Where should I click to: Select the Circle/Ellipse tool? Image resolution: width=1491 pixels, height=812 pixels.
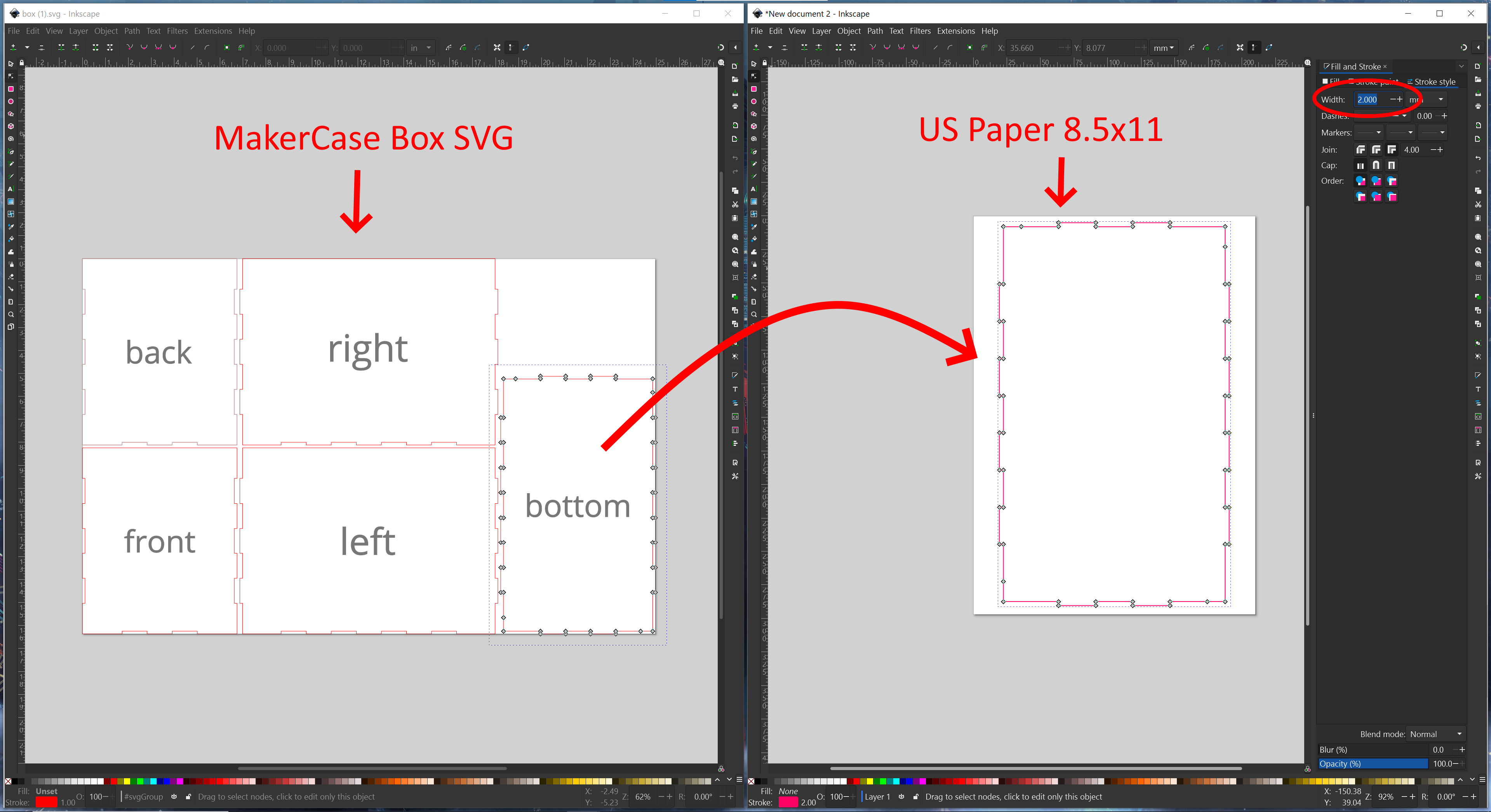[x=10, y=101]
